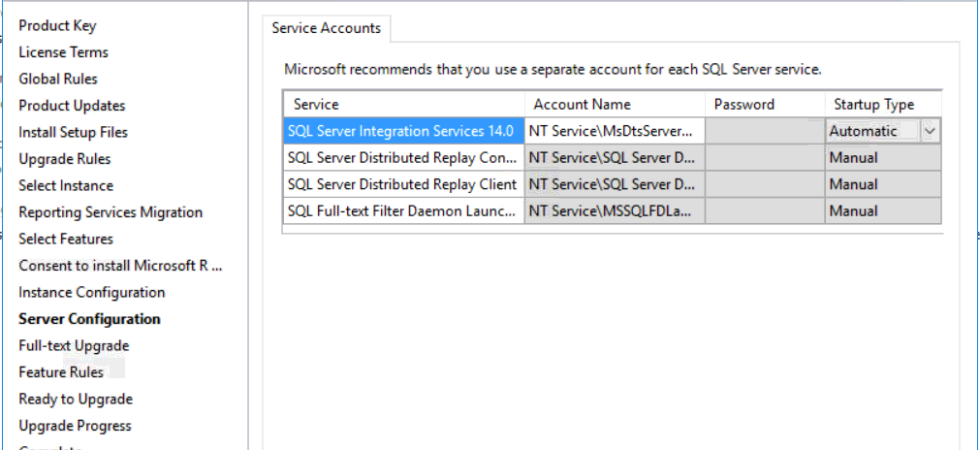Open the Startup Type dropdown arrow
The height and width of the screenshot is (450, 980).
931,131
